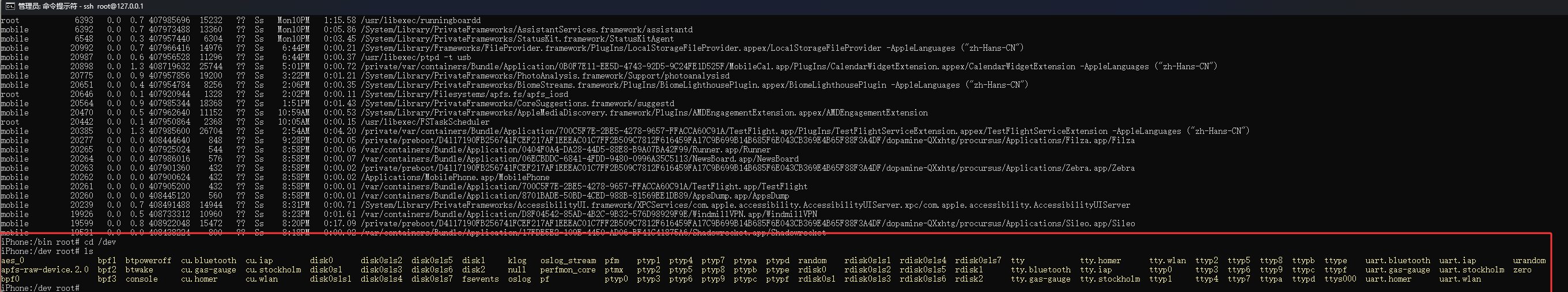
Task: Click 'tty.stockholm' device name
Action: point(1110,279)
